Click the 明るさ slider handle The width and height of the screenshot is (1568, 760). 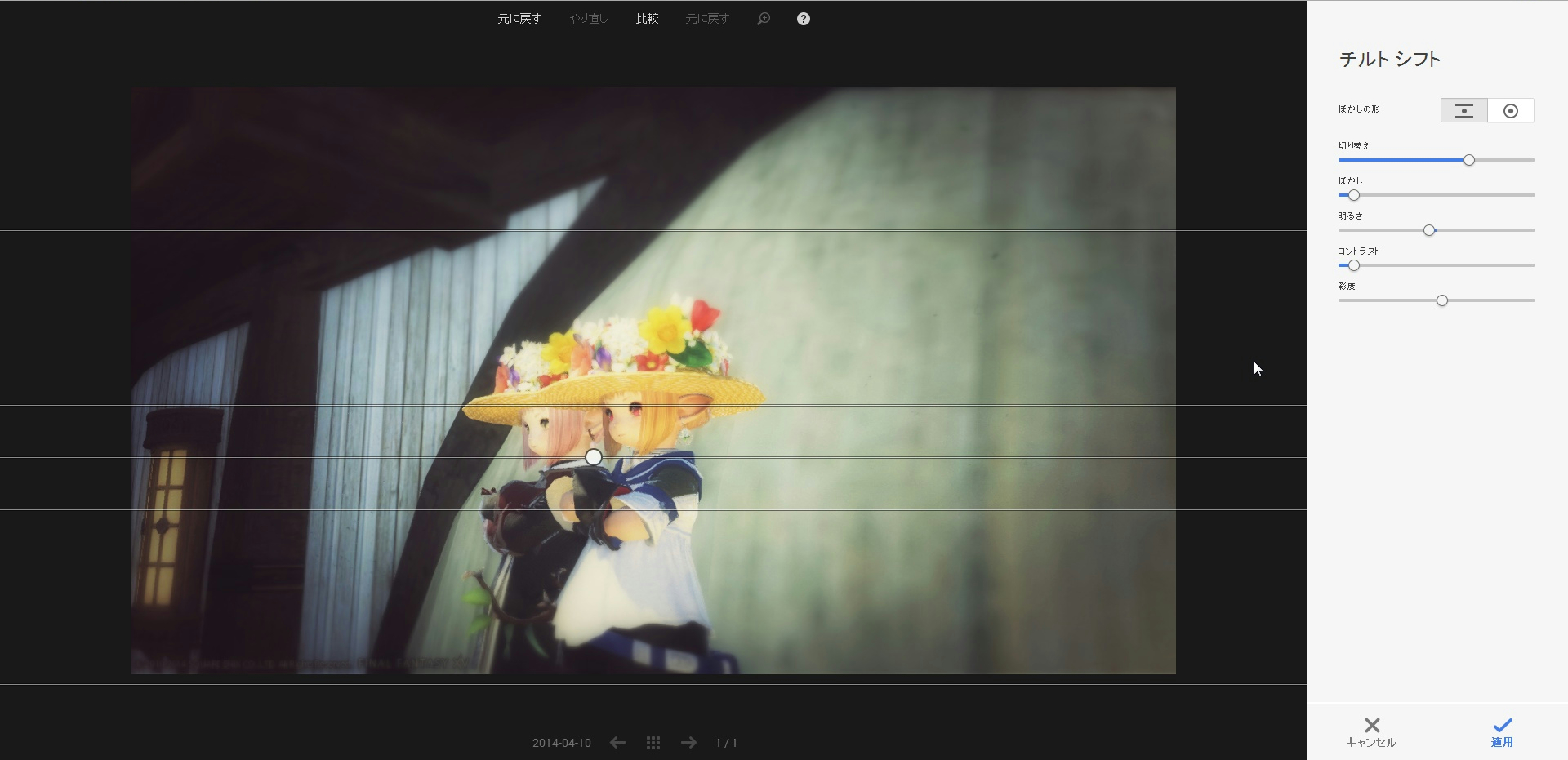point(1429,230)
